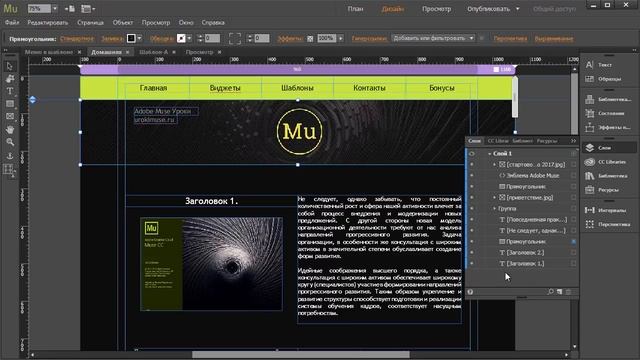Open the Текст panel icon
The width and height of the screenshot is (640, 360).
589,64
